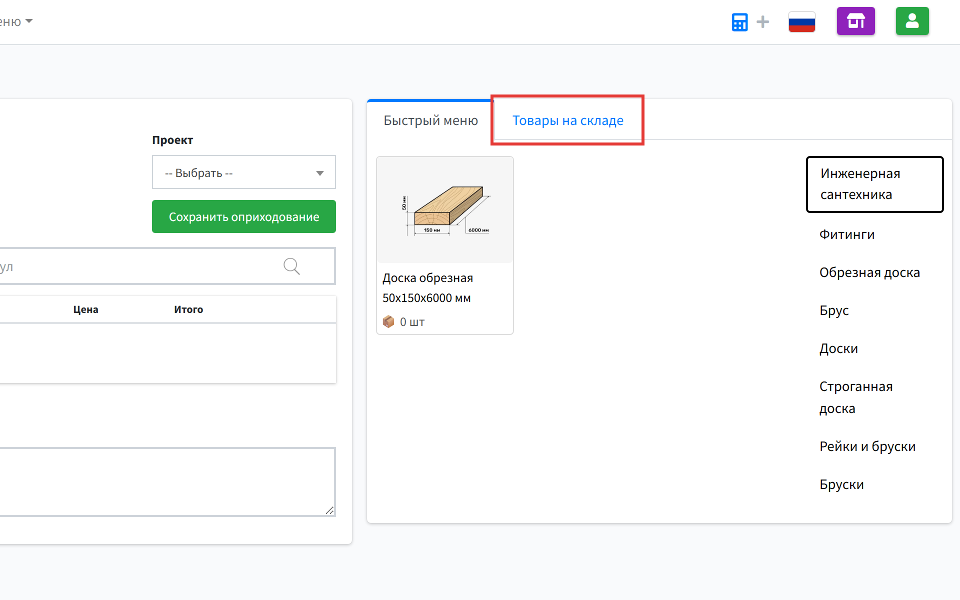Open the green user profile button
960x600 pixels.
pos(912,21)
